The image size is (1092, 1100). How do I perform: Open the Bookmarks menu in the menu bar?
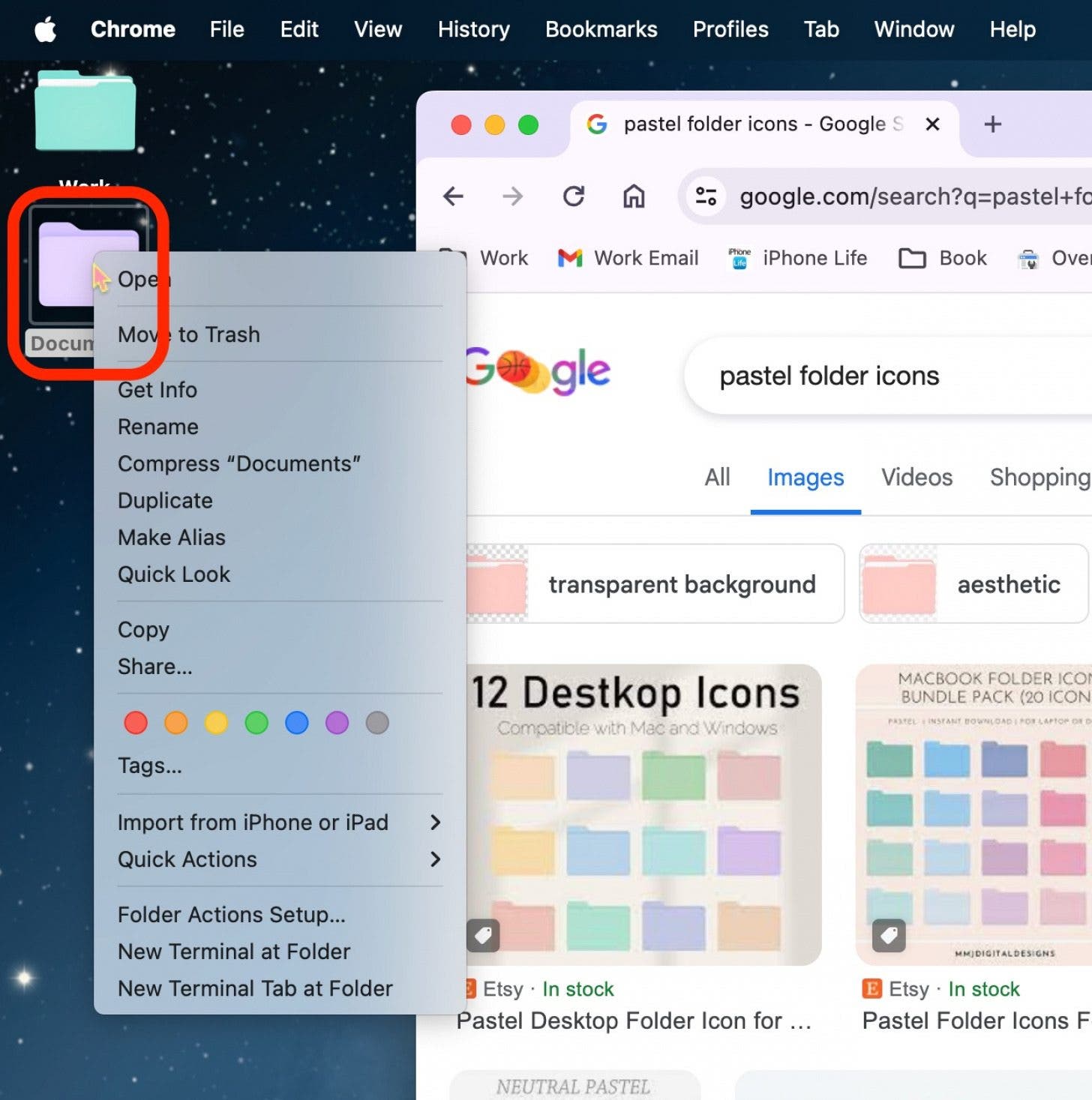pos(601,29)
